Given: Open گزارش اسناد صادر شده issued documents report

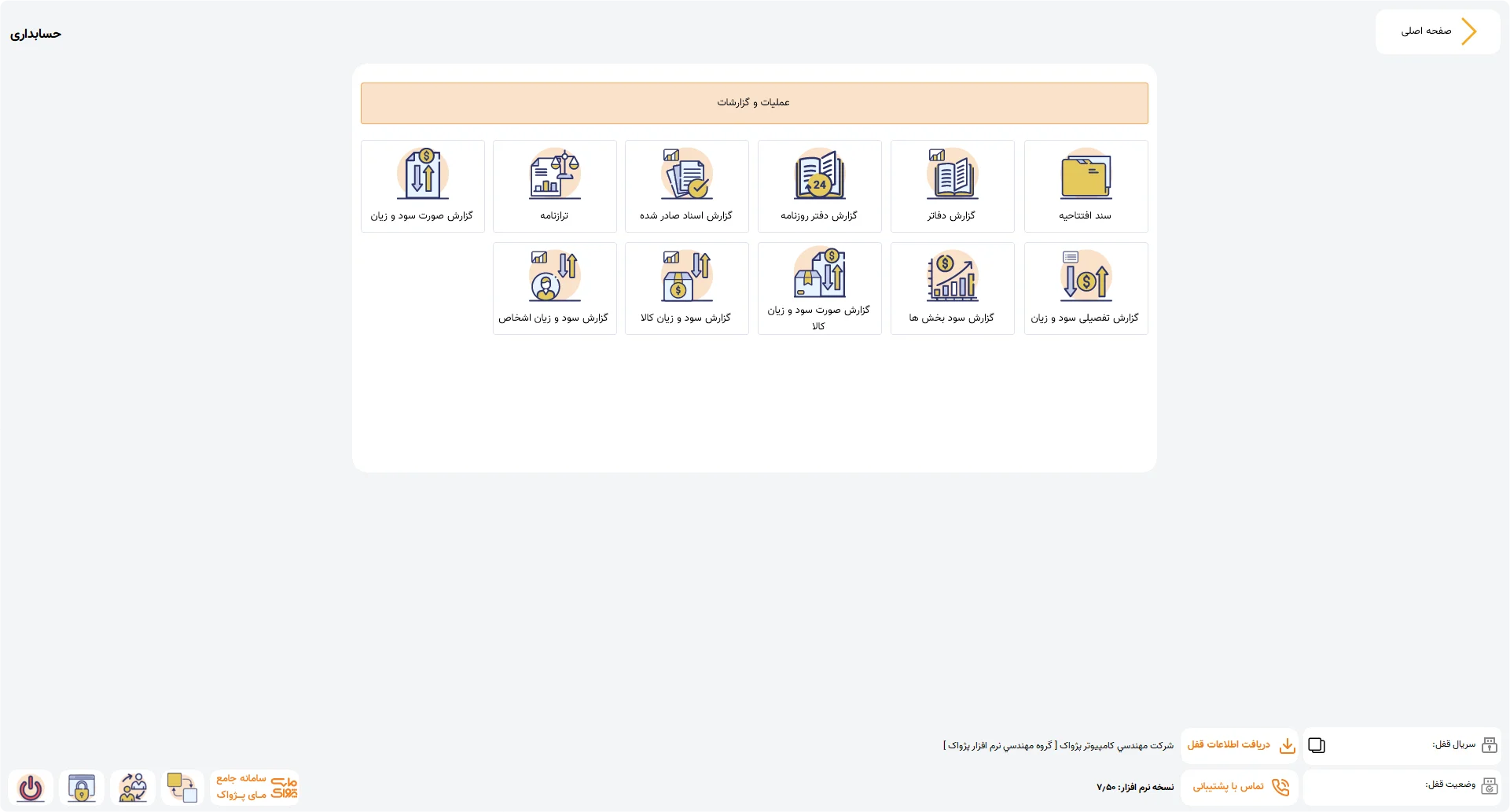Looking at the screenshot, I should pos(686,186).
